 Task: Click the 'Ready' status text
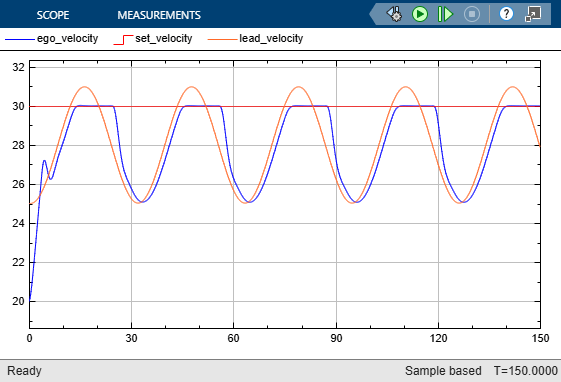coord(24,371)
